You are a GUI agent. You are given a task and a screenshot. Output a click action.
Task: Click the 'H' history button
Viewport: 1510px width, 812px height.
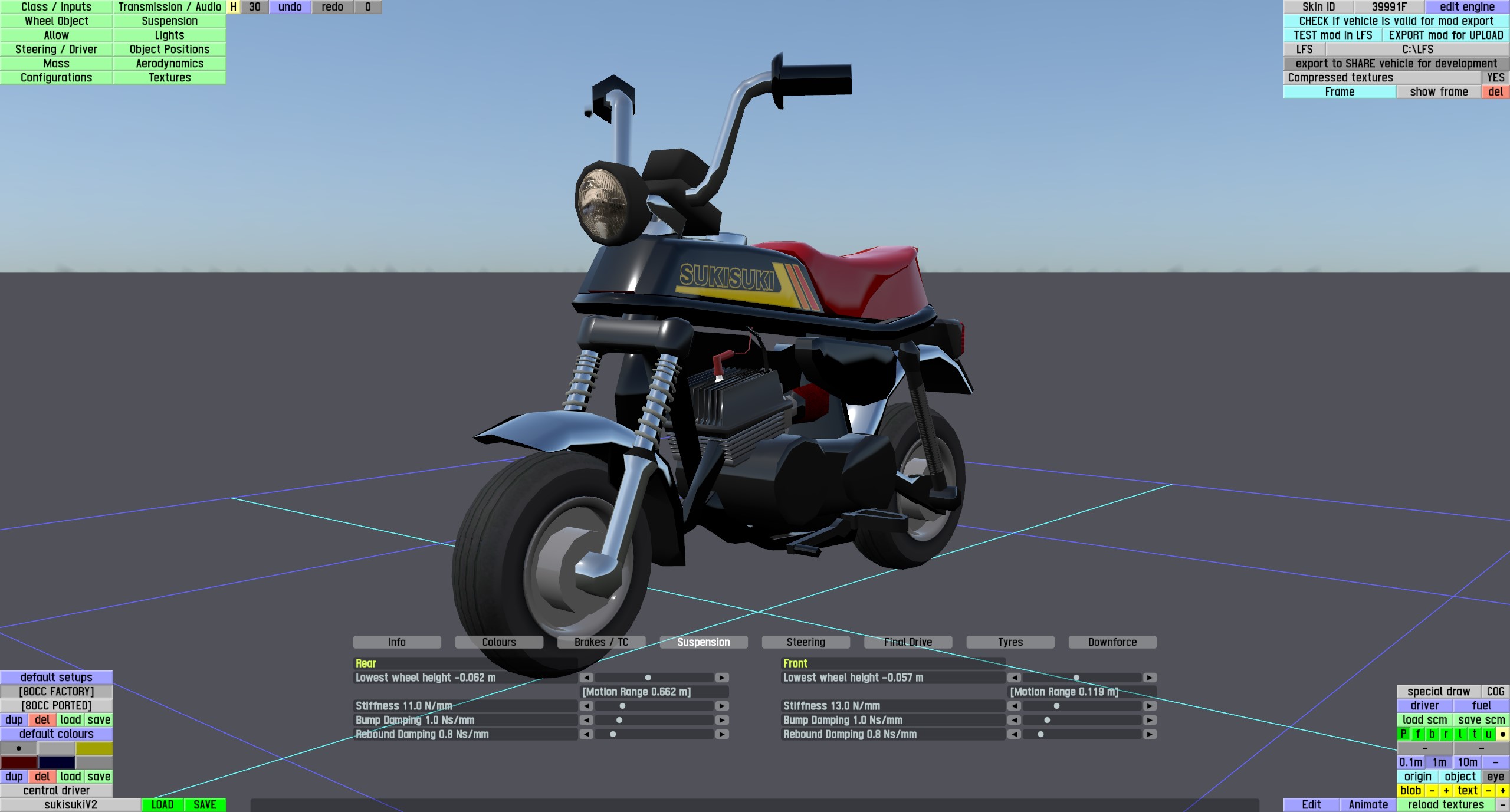[x=234, y=7]
